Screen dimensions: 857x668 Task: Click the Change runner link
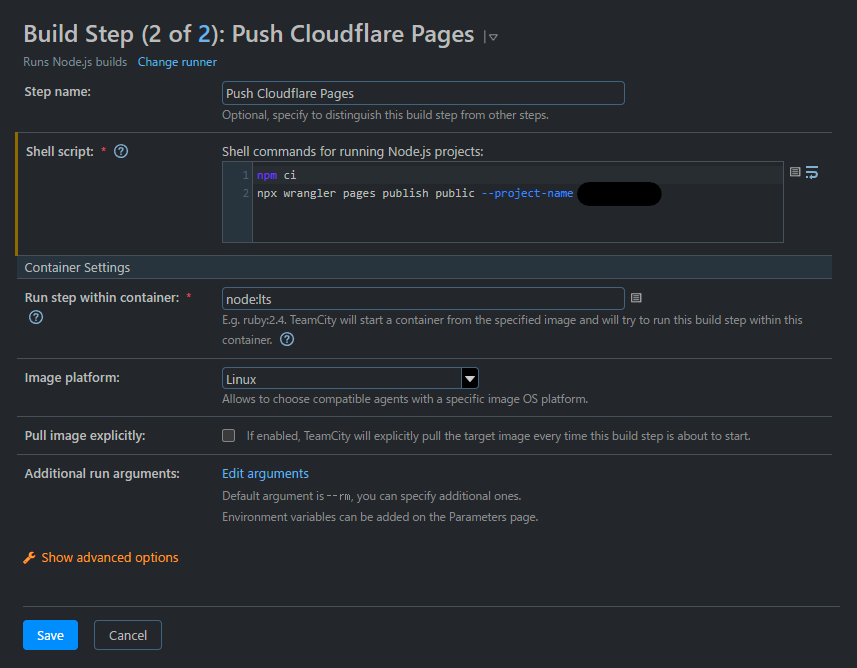[x=177, y=62]
